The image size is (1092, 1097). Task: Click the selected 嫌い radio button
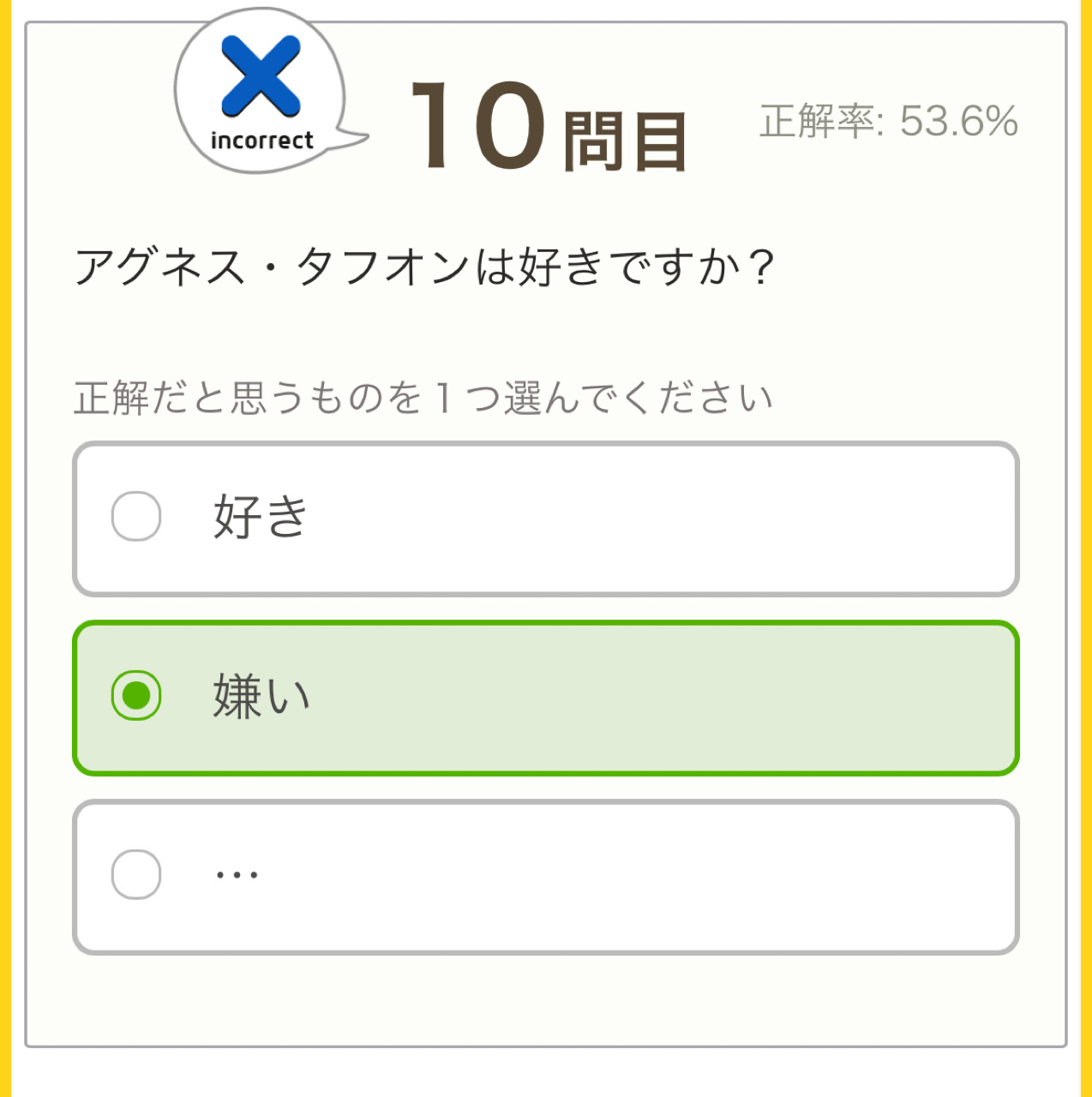[136, 695]
